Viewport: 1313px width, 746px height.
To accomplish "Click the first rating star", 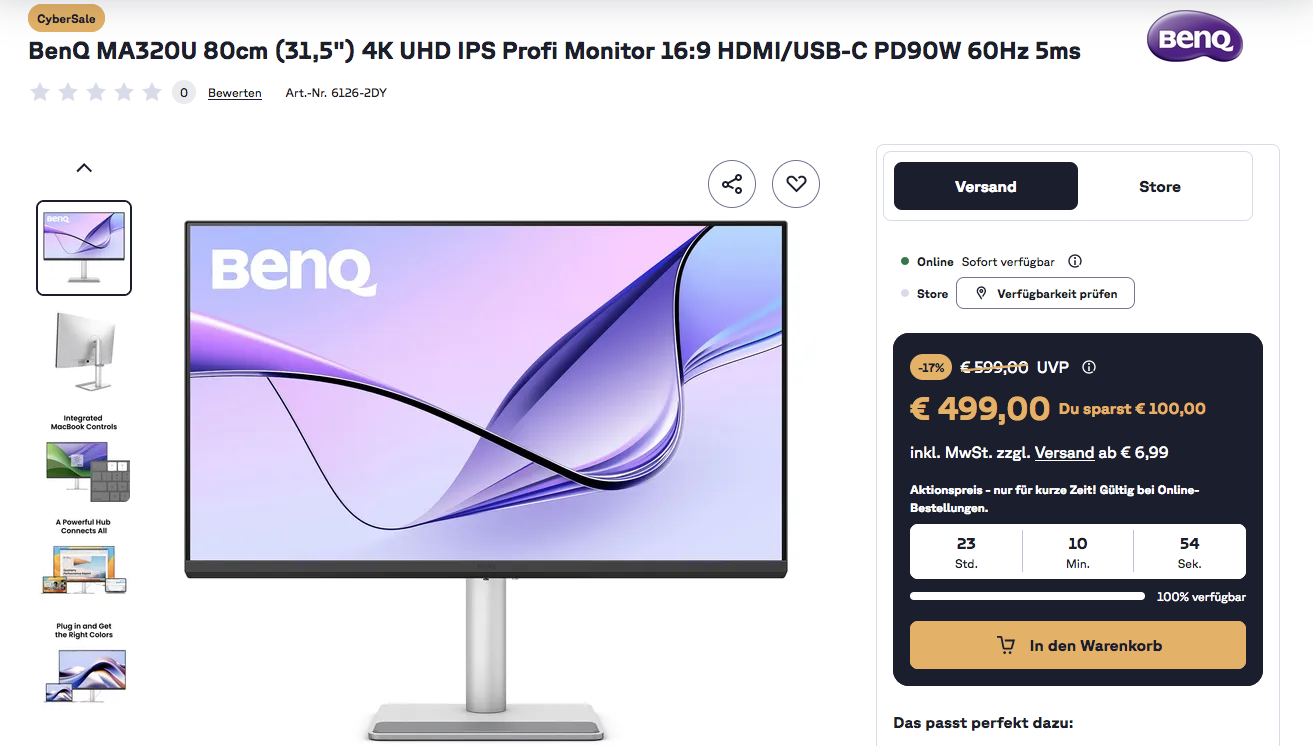I will pos(40,93).
